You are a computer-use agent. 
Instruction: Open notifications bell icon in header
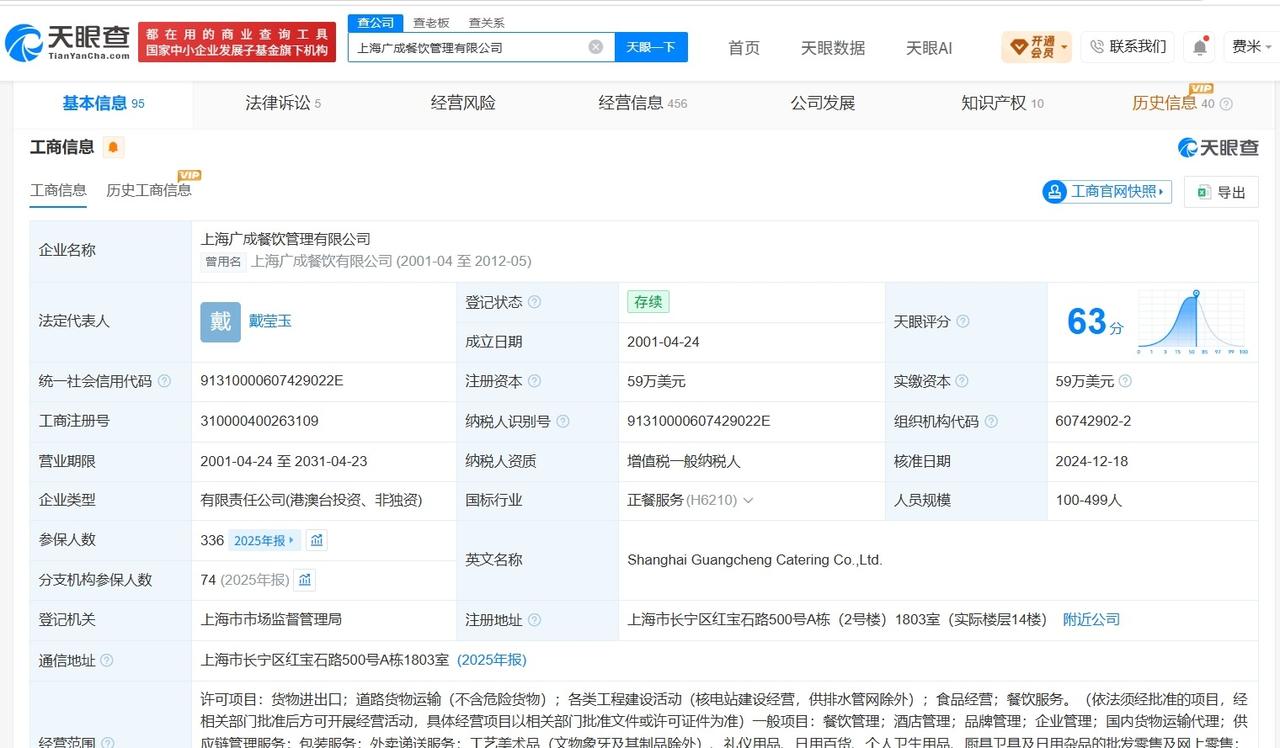[x=1200, y=46]
